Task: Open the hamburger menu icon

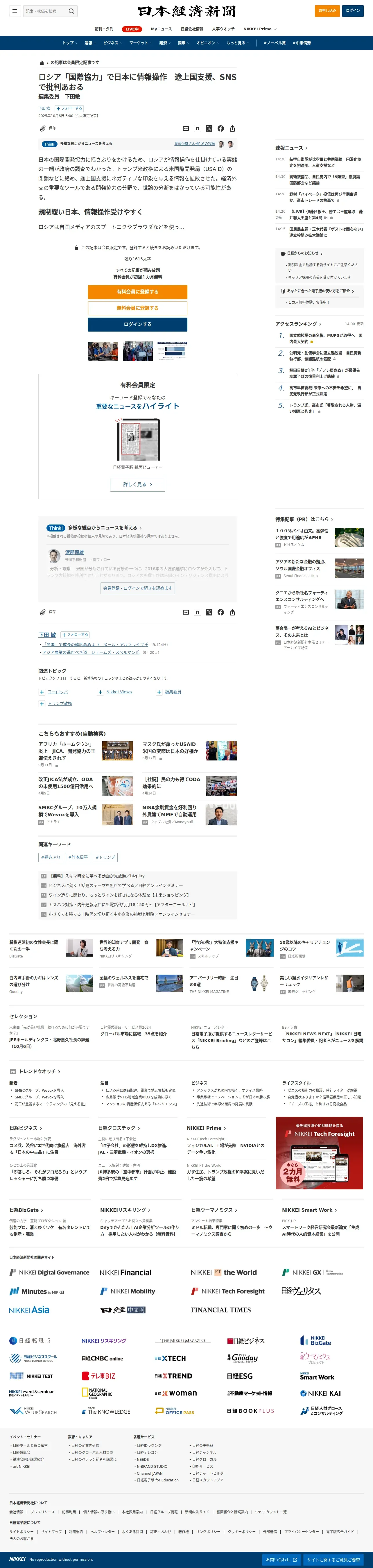Action: [15, 11]
